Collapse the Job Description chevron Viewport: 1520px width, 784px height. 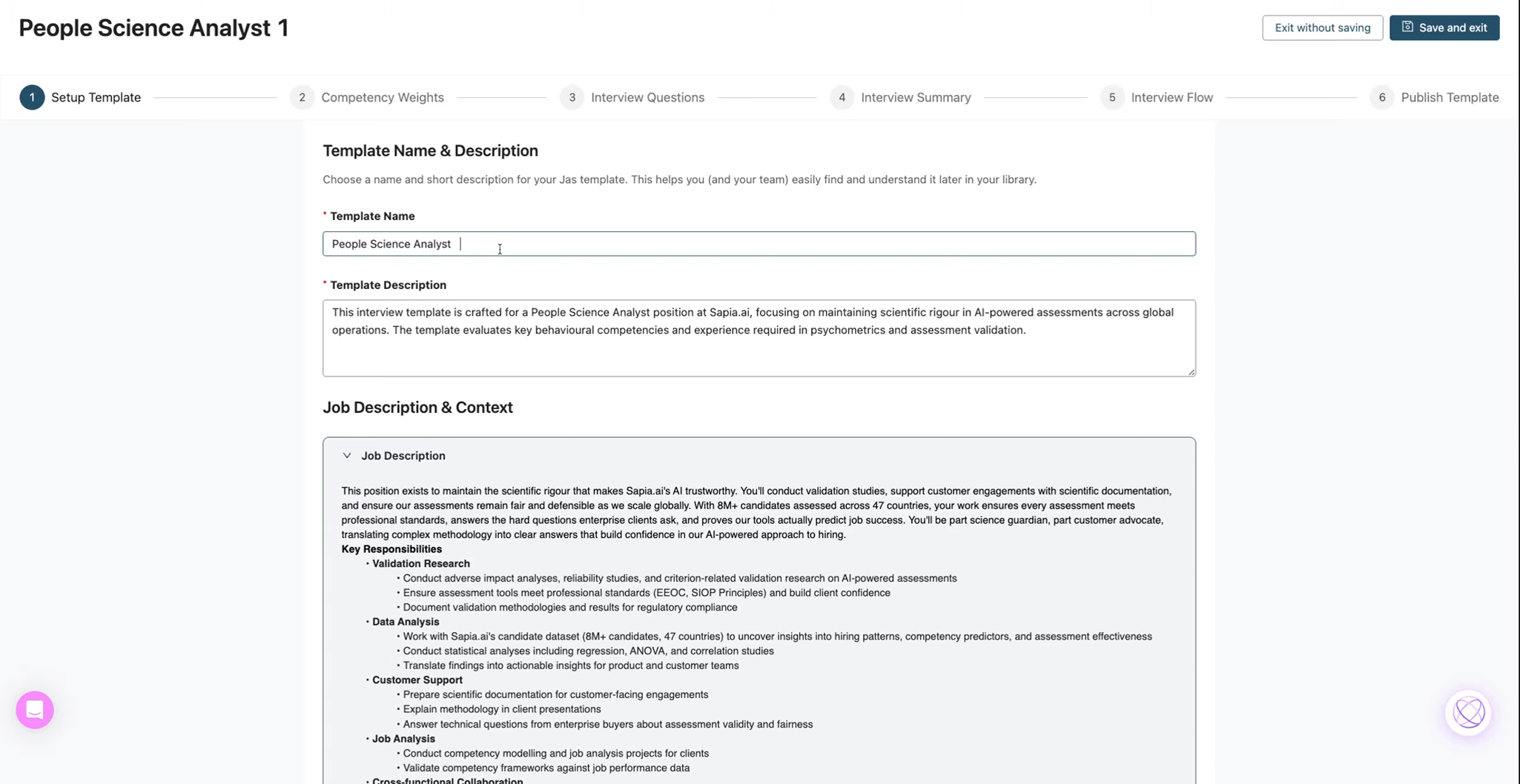pos(347,456)
